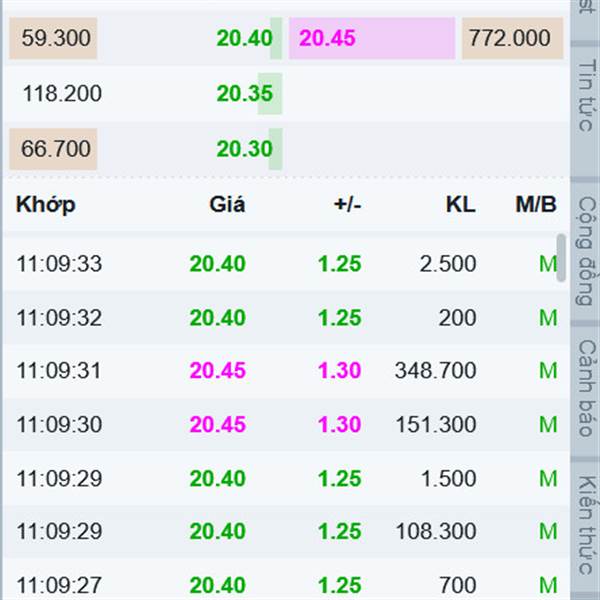Click the KL column header

point(461,204)
